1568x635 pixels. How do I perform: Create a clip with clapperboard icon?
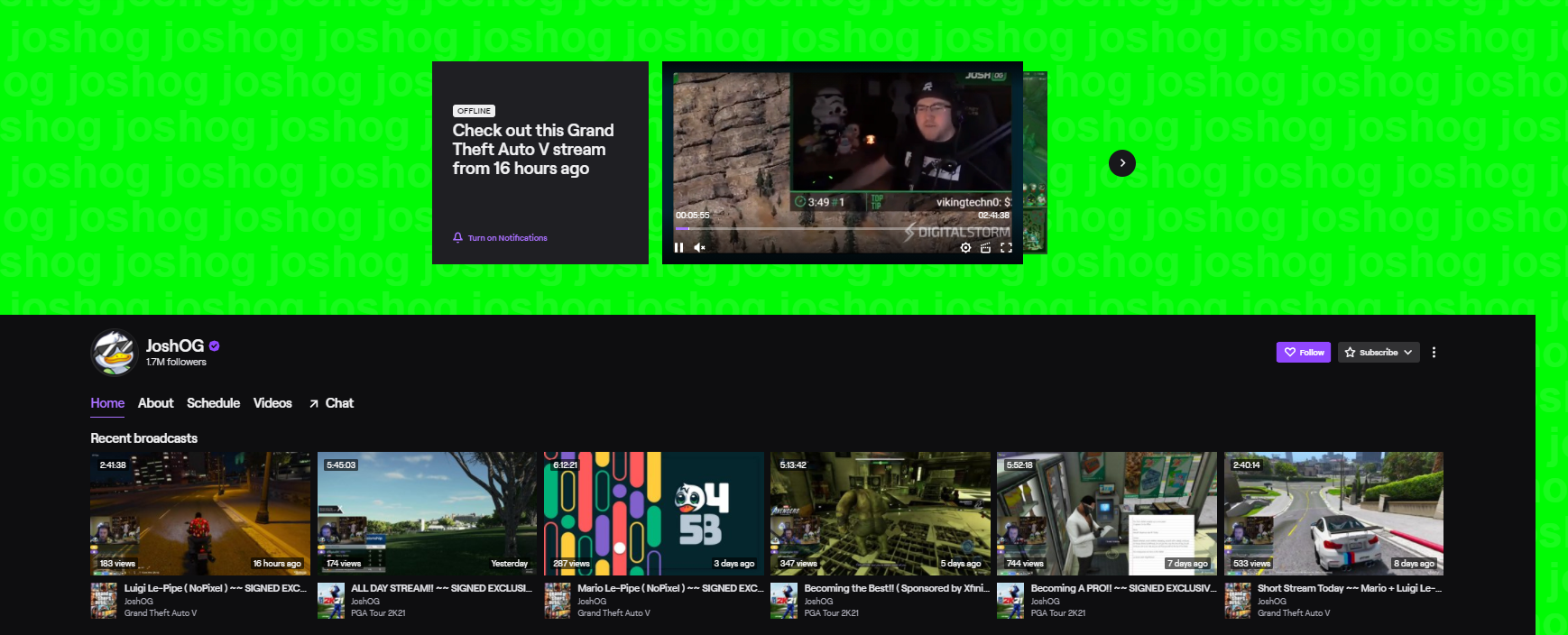[x=985, y=247]
